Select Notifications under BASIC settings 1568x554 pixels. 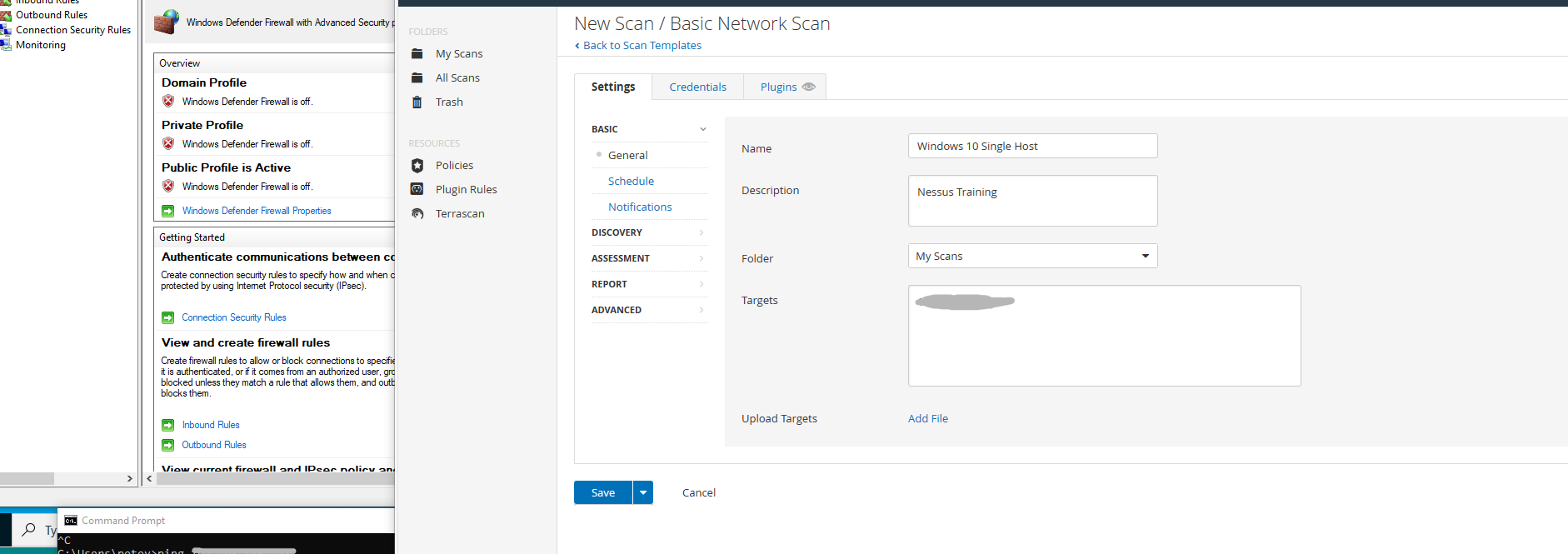(x=640, y=207)
